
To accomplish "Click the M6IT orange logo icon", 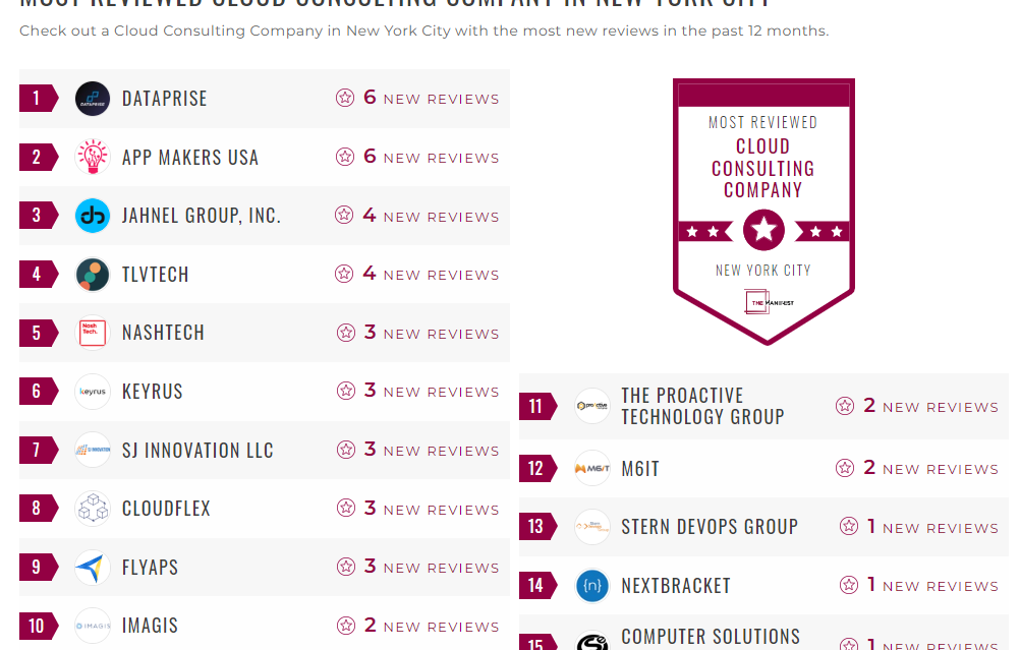I will 592,468.
